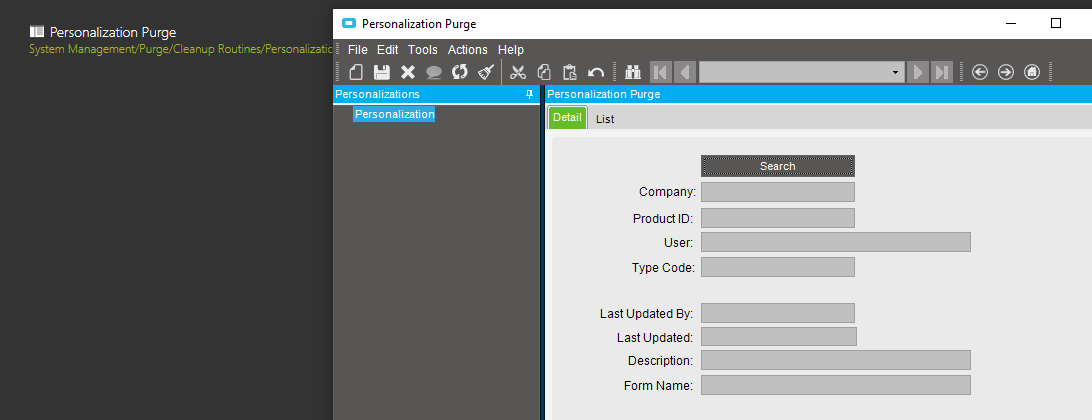Go to last record navigation icon
This screenshot has height=420, width=1092.
click(942, 72)
